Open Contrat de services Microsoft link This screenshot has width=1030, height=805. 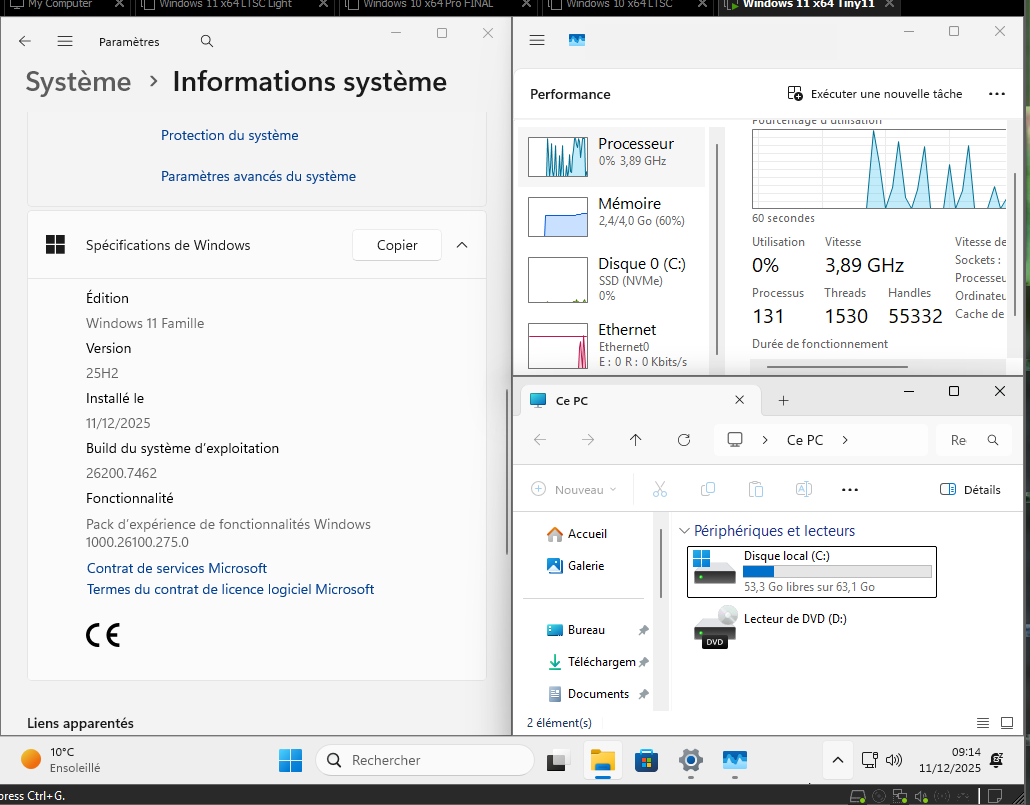[x=177, y=568]
